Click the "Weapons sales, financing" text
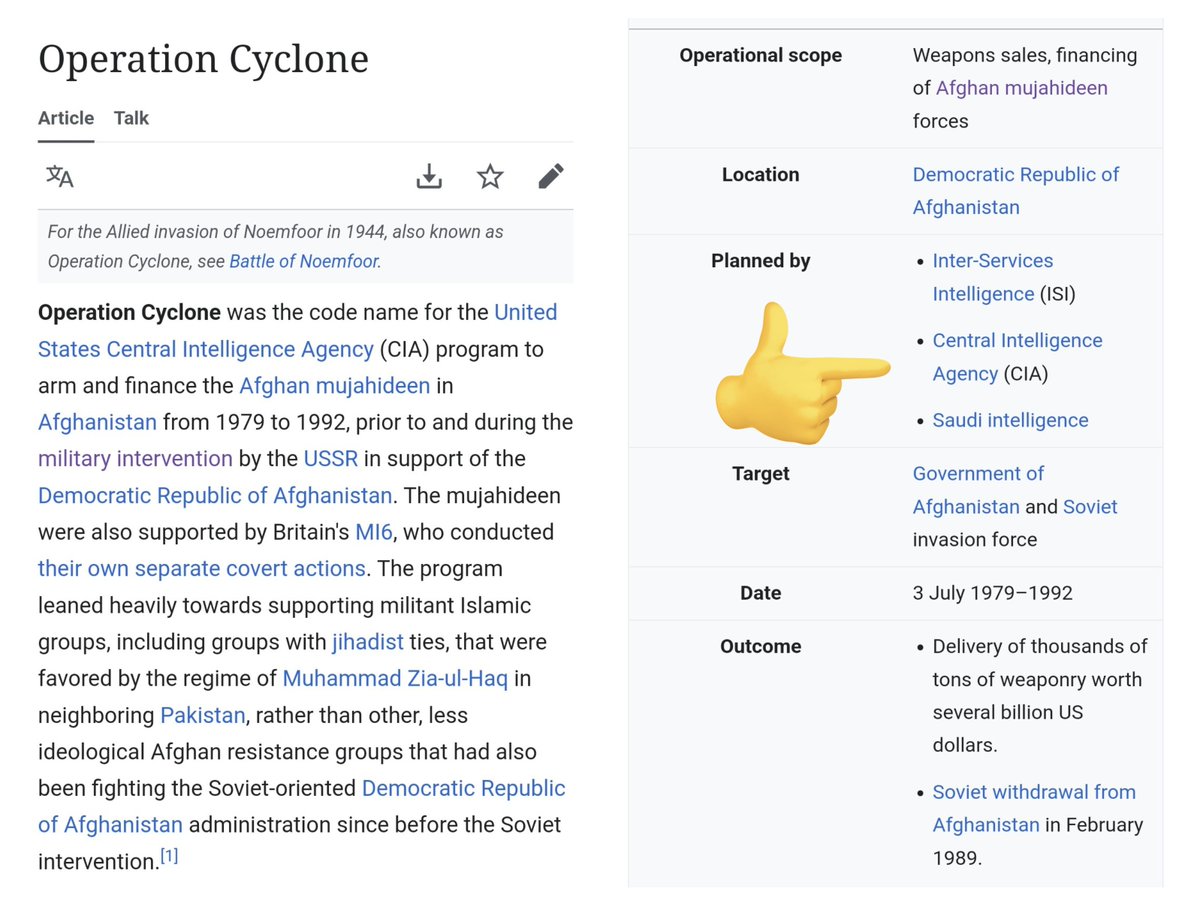Viewport: 1200px width, 901px height. [1025, 56]
